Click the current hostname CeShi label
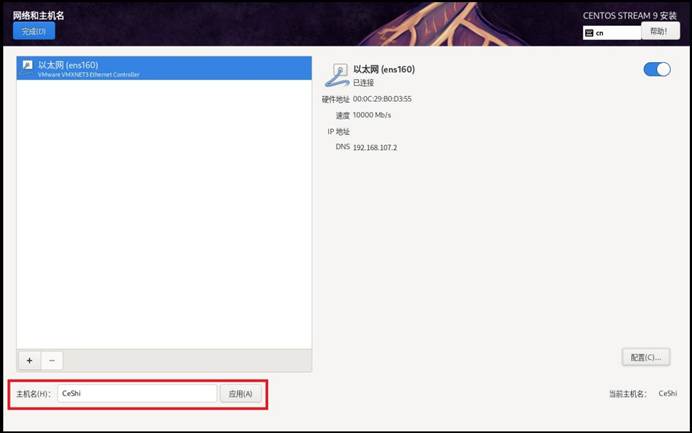 pos(667,393)
